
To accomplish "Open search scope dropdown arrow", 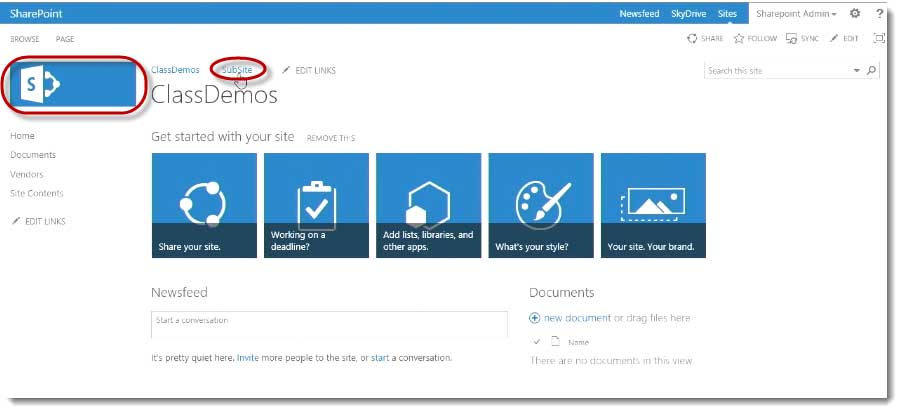I will point(857,71).
